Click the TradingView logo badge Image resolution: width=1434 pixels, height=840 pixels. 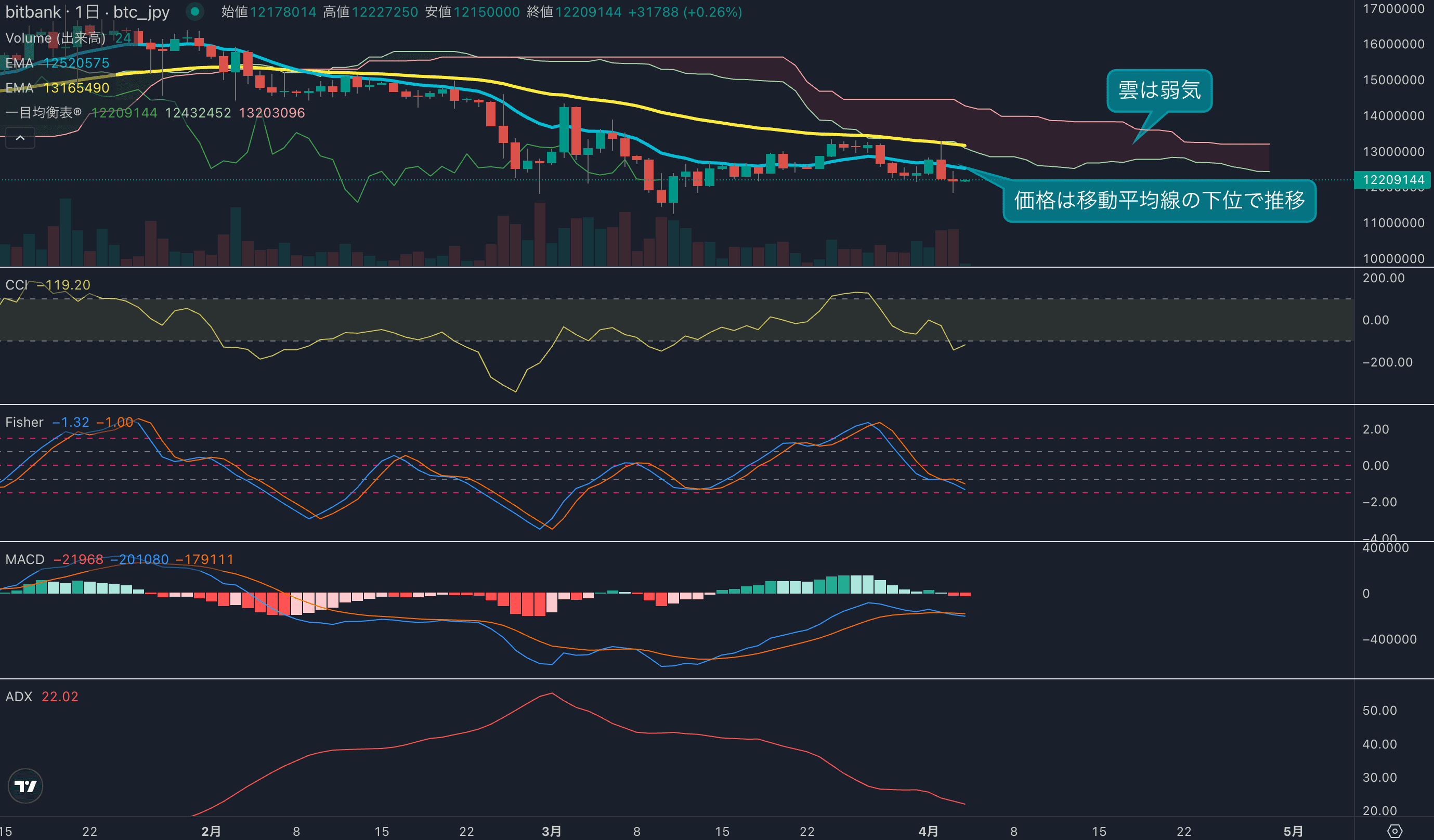tap(25, 786)
